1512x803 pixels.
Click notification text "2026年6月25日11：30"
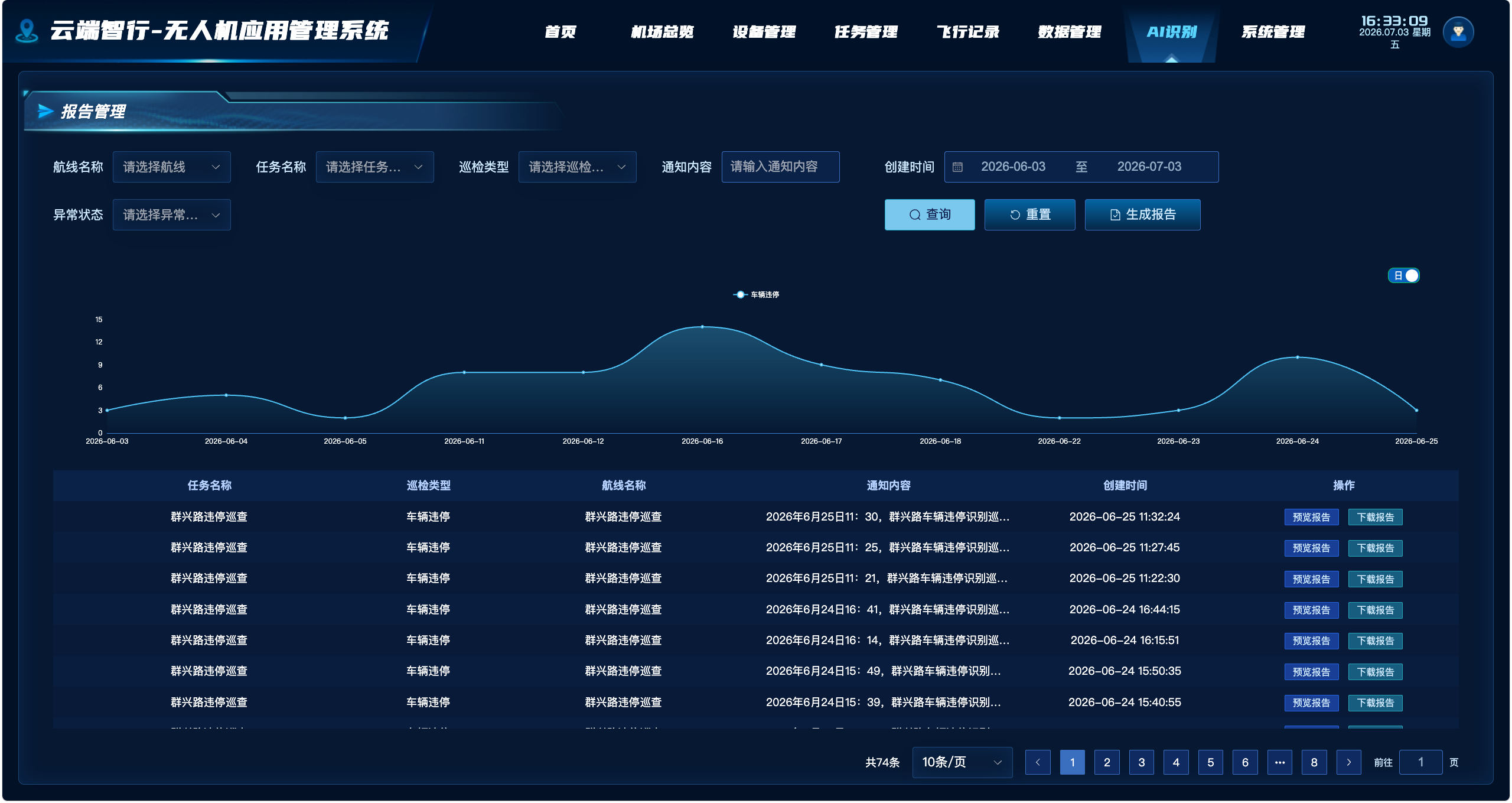pos(822,517)
